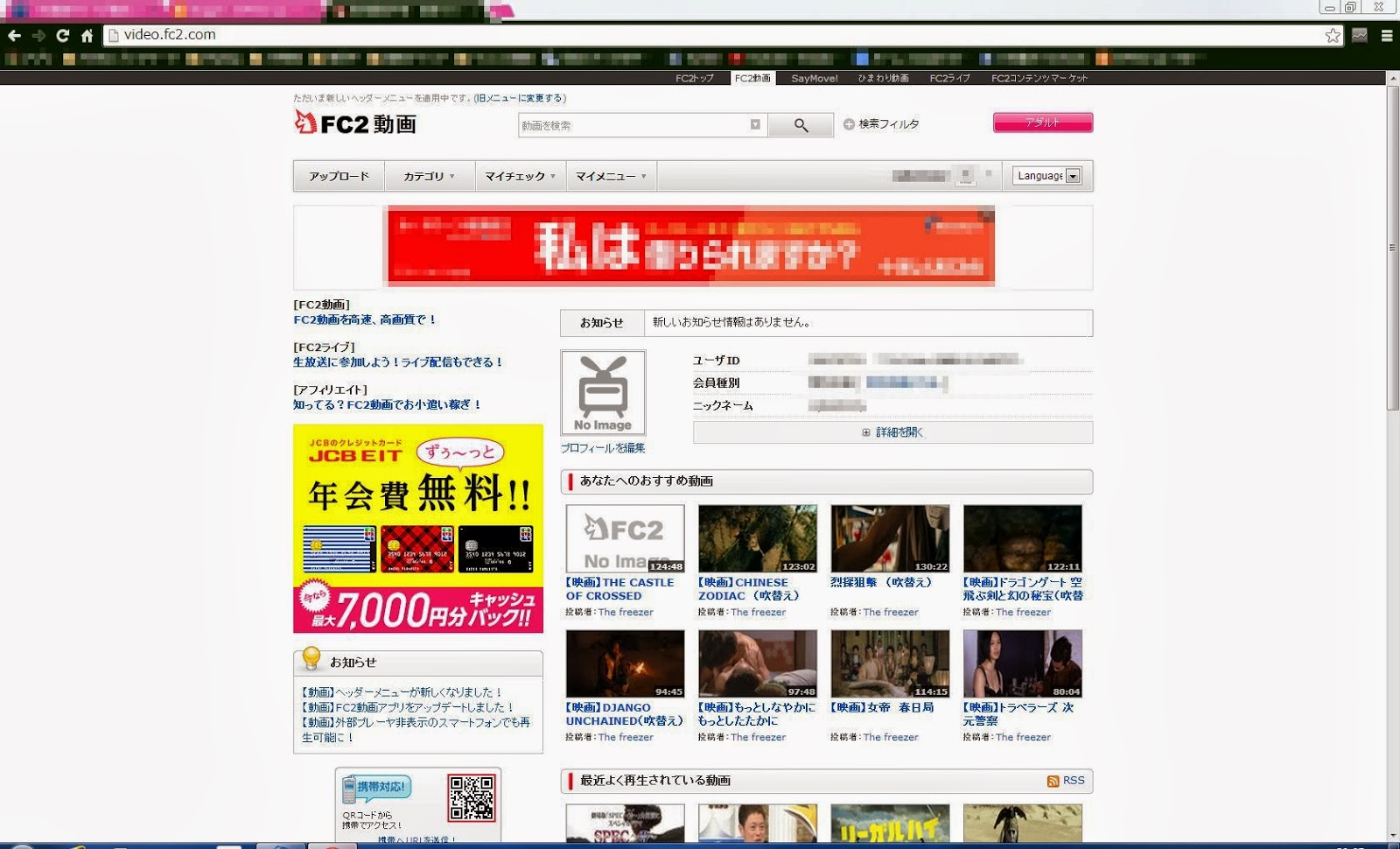This screenshot has width=1400, height=849.
Task: Open the FC2動画アプリをアップデートしました notice
Action: click(408, 707)
